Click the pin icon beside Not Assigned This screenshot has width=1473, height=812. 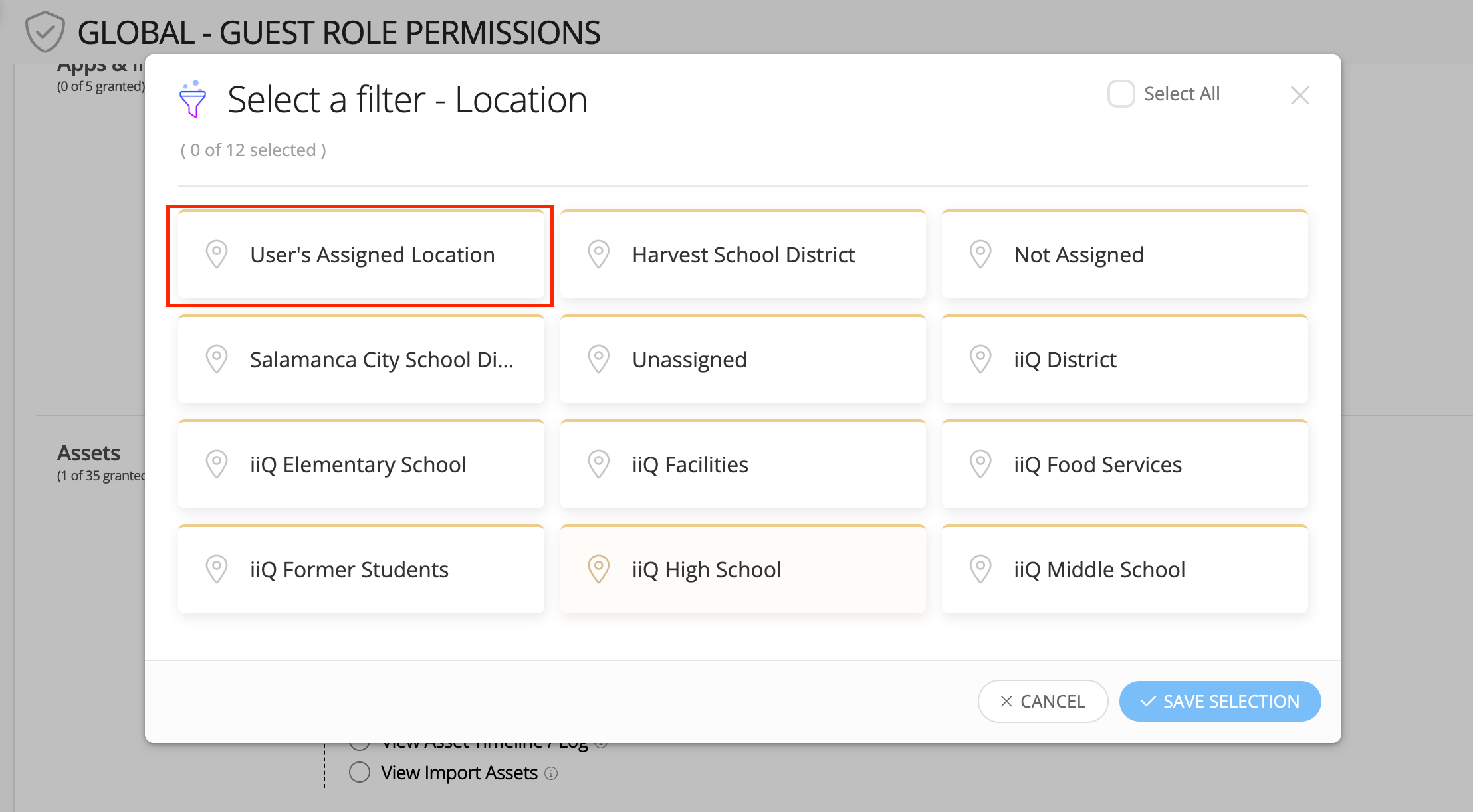tap(980, 254)
